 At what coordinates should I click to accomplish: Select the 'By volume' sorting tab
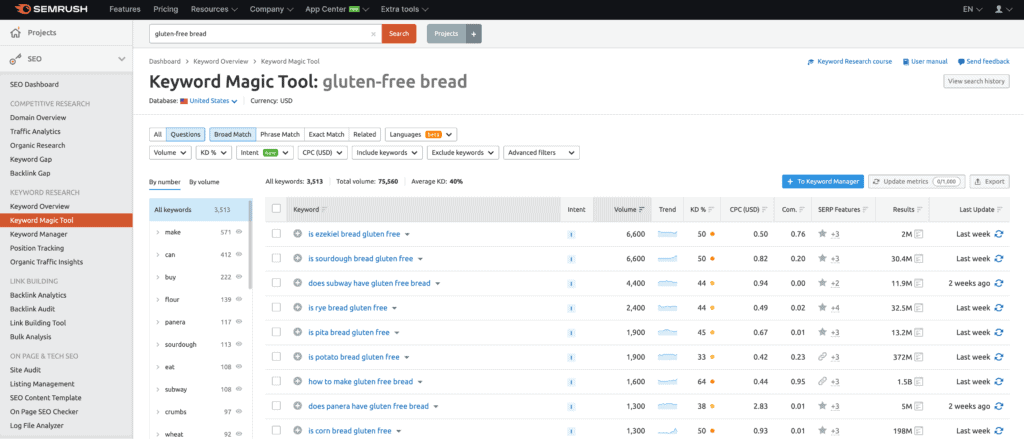[204, 182]
